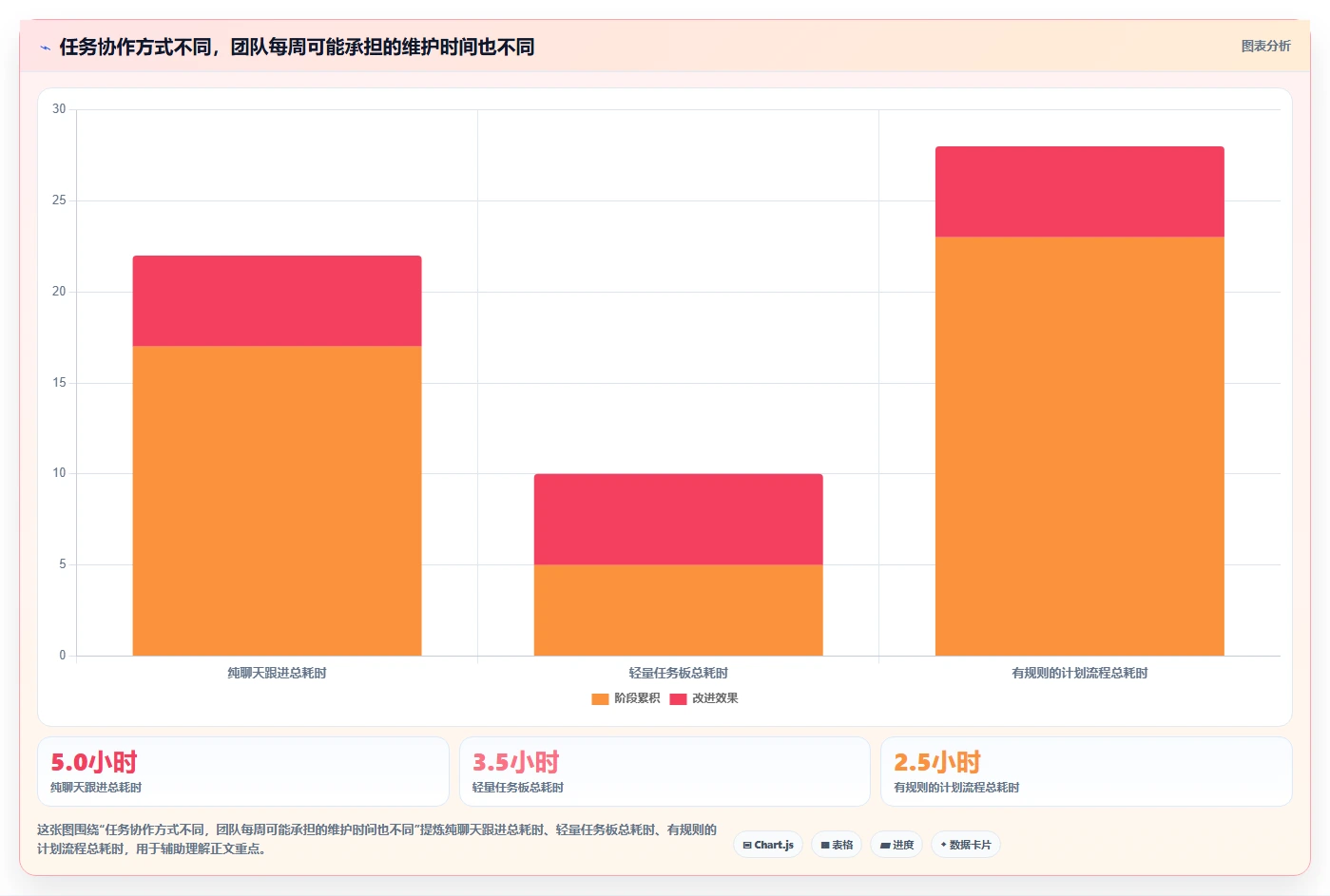Viewport: 1330px width, 896px height.
Task: Toggle the 改进效果 legend red swatch
Action: pos(678,698)
